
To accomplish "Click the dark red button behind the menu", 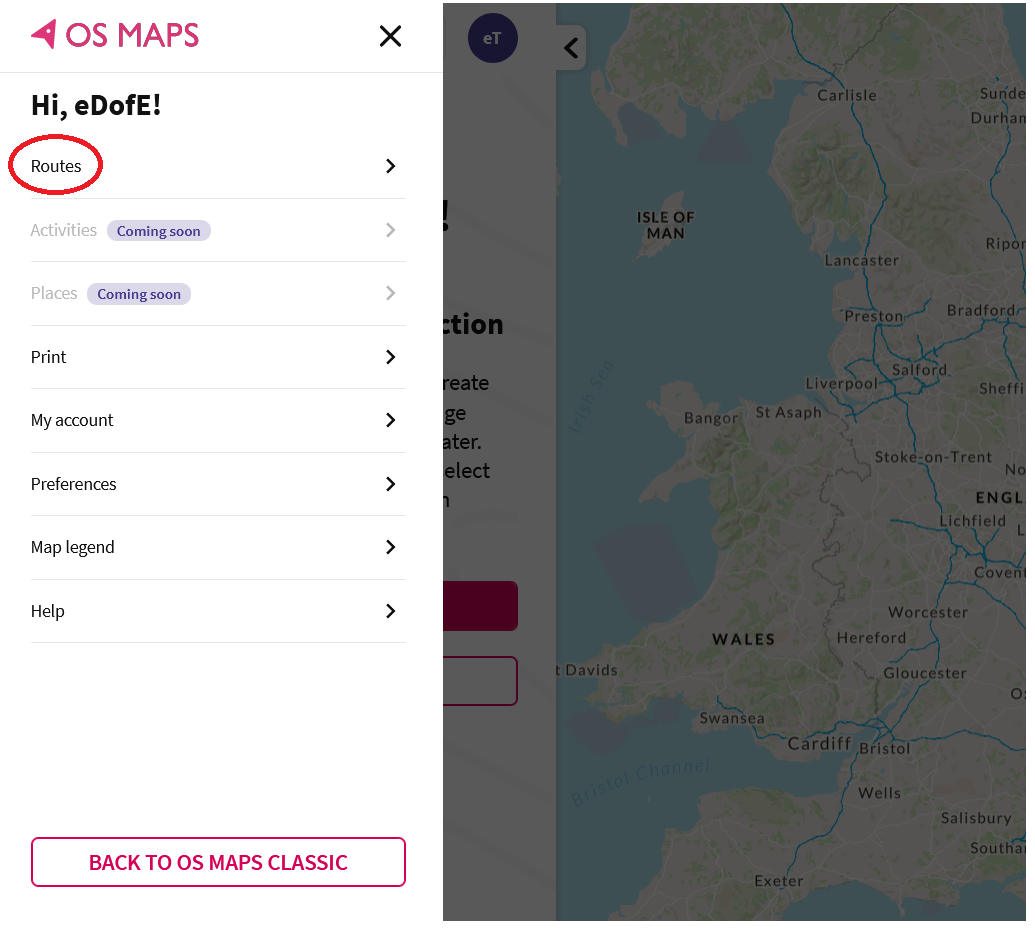I will click(480, 606).
